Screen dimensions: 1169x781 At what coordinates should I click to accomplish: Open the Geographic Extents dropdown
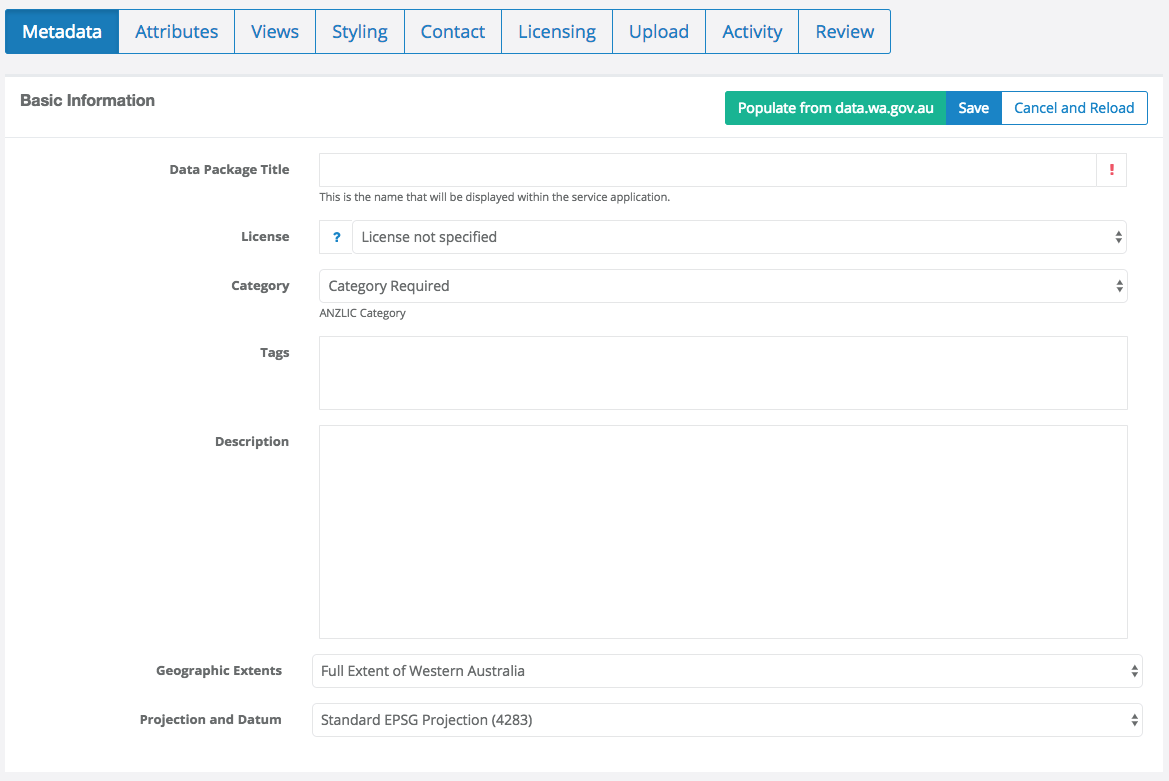click(724, 671)
